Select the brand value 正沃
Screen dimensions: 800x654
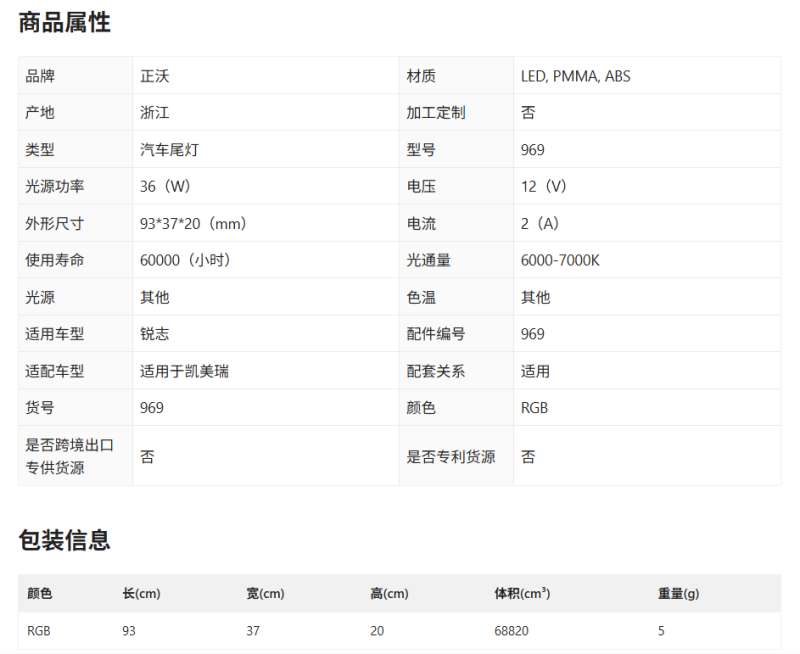tap(155, 76)
